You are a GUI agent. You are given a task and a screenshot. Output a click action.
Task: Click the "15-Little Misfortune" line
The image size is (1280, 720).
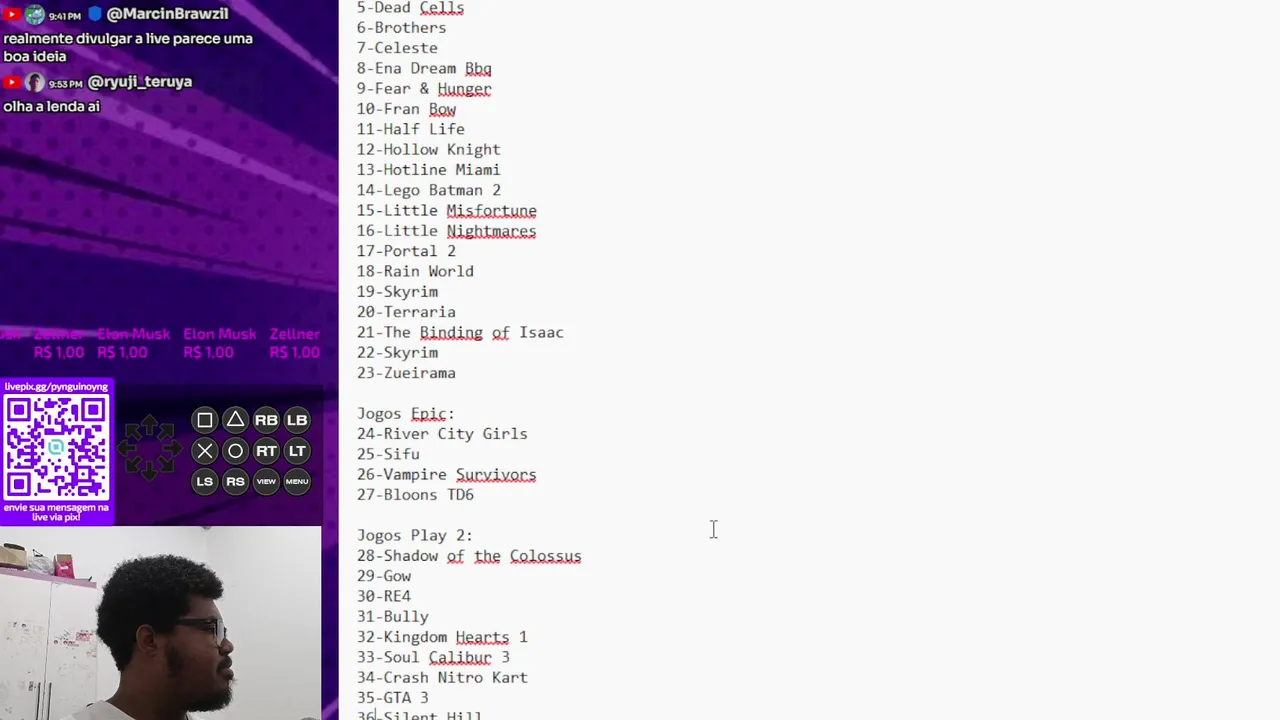(446, 211)
